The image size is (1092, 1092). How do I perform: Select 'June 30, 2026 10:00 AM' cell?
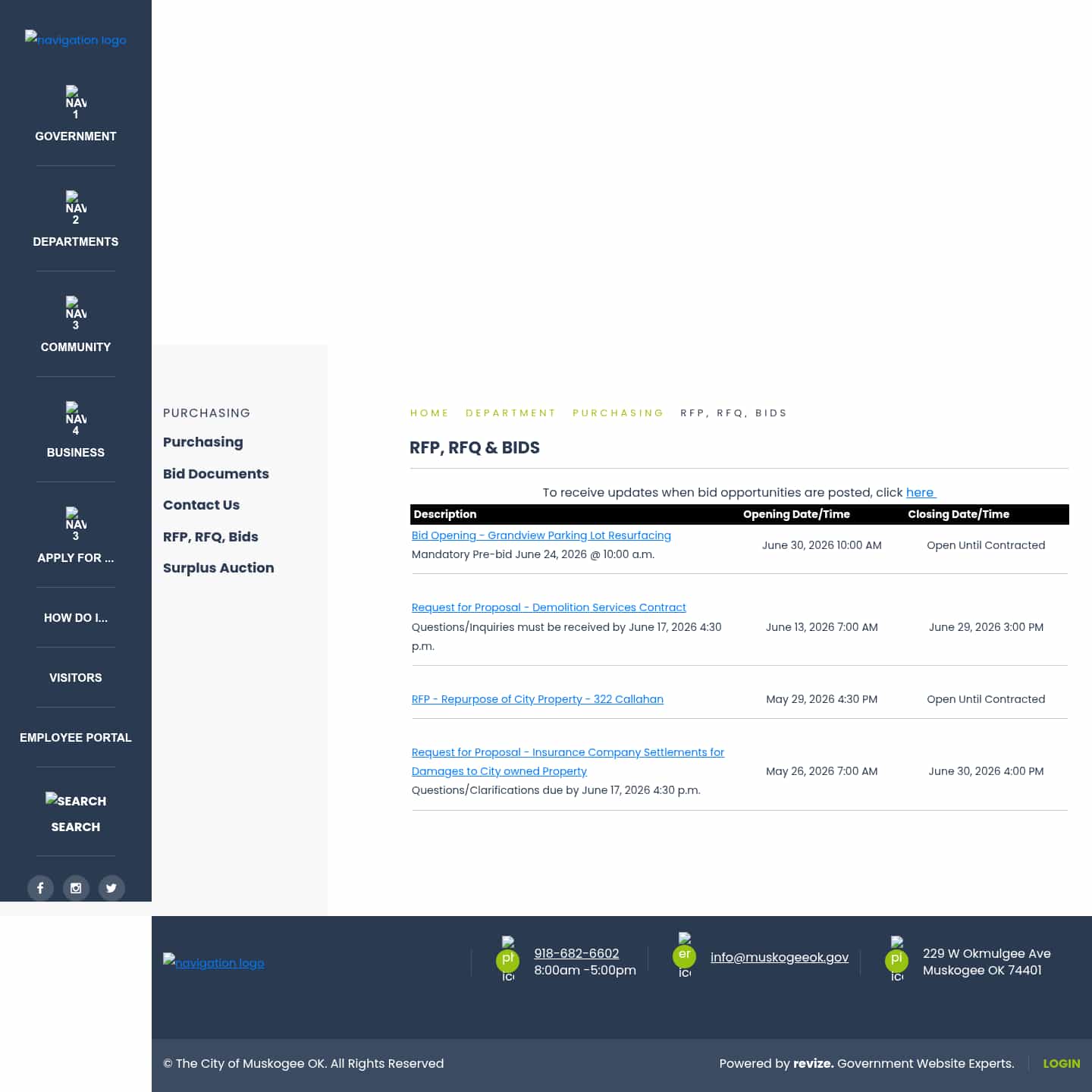pyautogui.click(x=822, y=545)
